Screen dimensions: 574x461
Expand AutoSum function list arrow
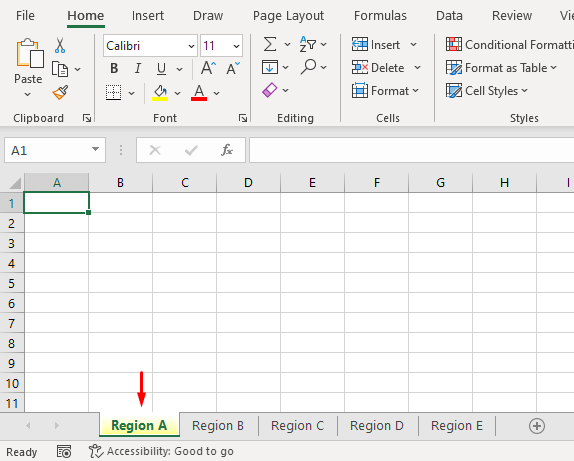pos(287,45)
